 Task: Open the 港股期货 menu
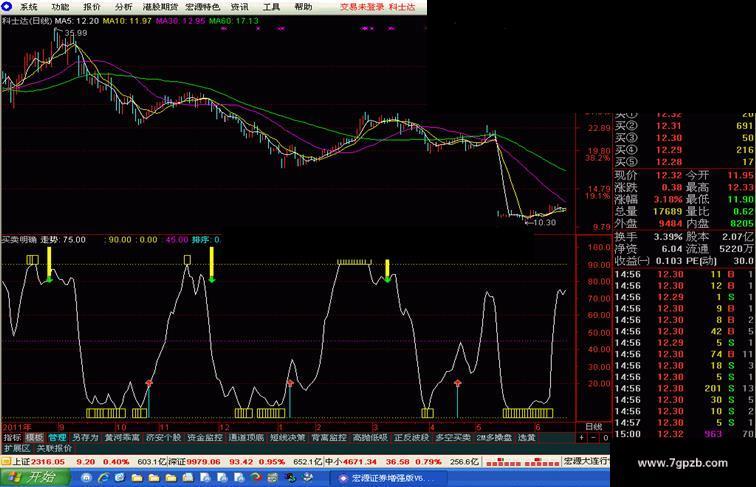(x=160, y=7)
